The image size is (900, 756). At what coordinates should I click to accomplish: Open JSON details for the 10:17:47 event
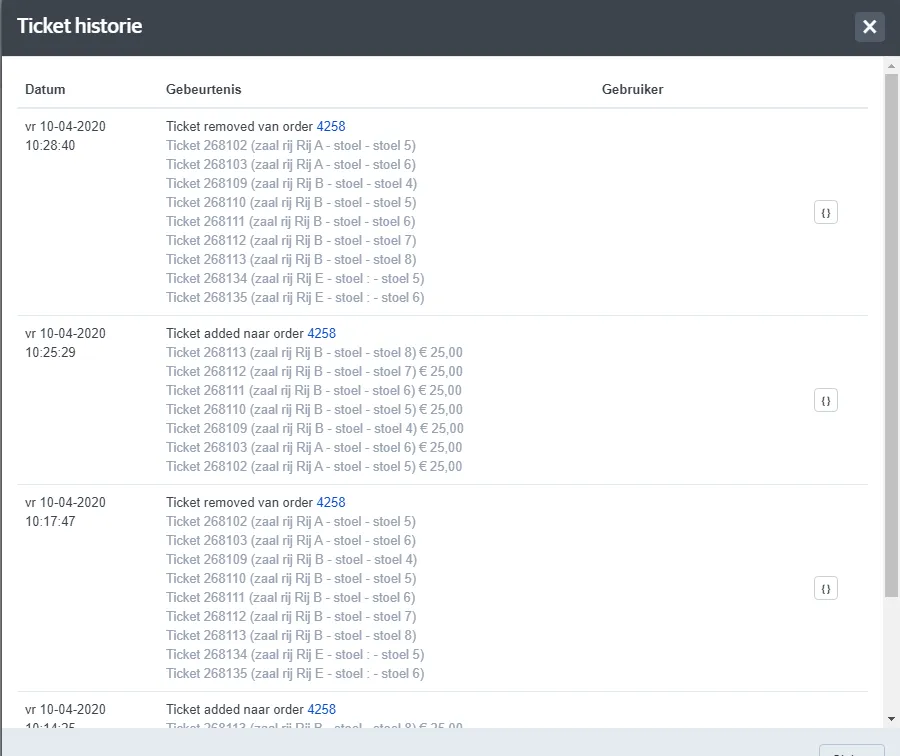[825, 588]
